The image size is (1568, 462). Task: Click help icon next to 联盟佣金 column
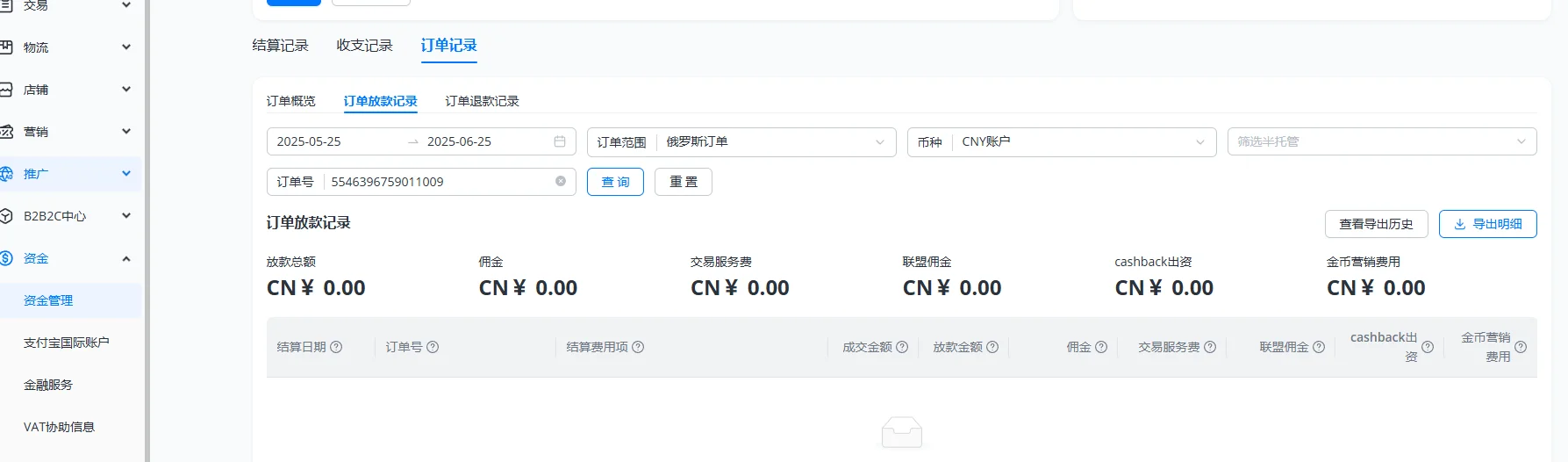[1319, 347]
